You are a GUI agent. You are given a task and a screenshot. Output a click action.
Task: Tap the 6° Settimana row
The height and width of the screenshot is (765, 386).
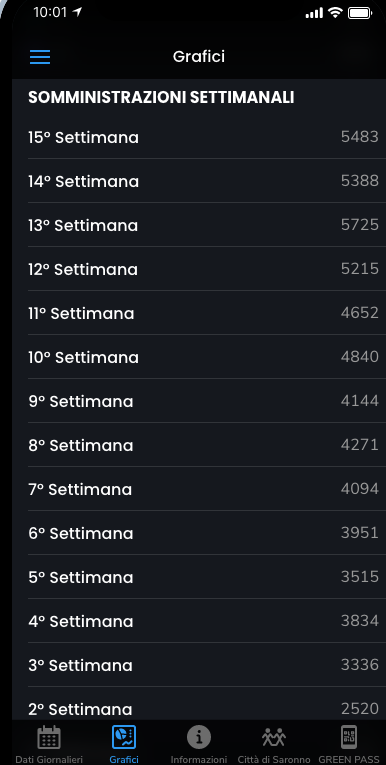(x=203, y=533)
